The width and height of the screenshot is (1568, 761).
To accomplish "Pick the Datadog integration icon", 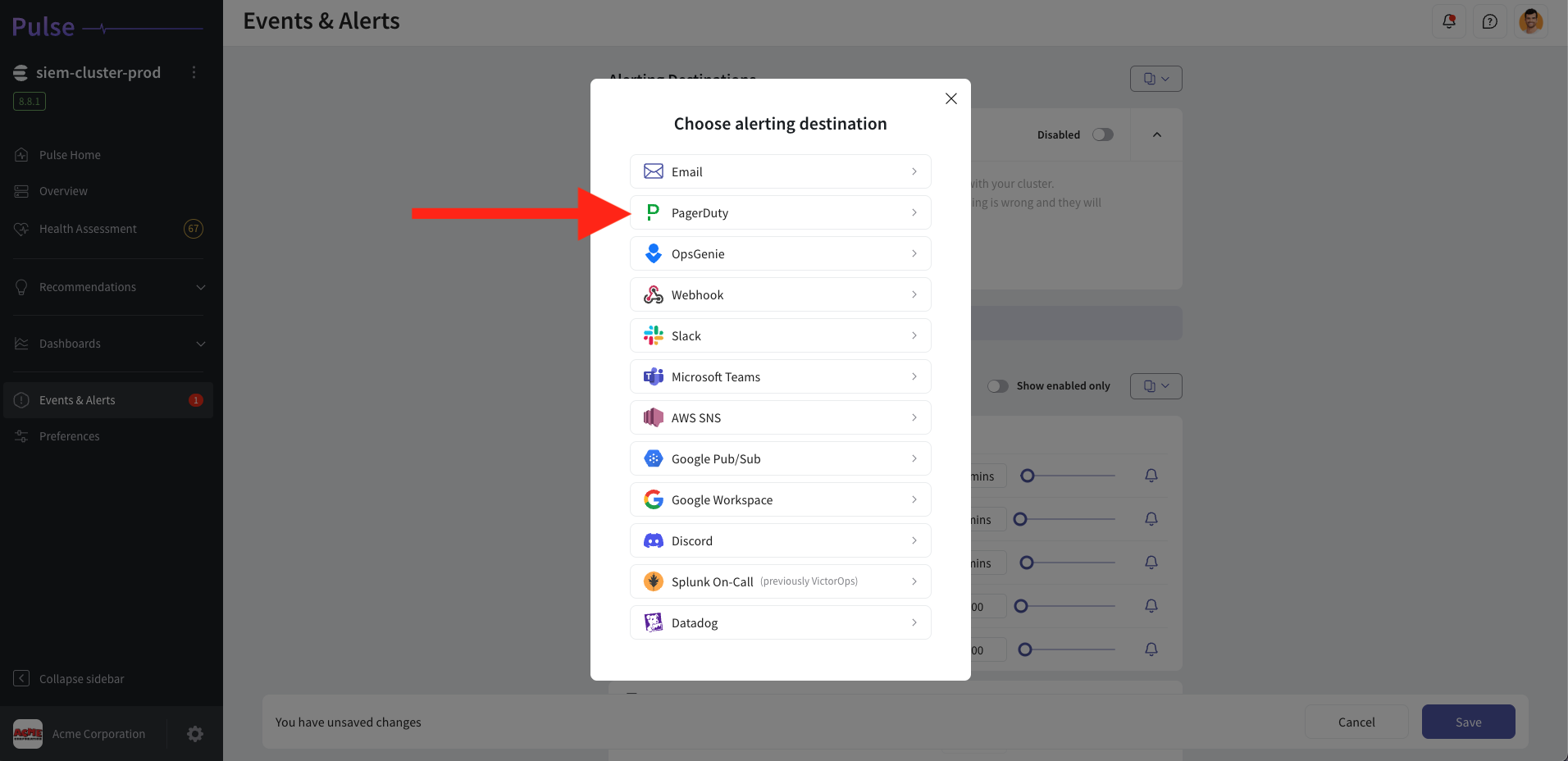I will point(653,622).
